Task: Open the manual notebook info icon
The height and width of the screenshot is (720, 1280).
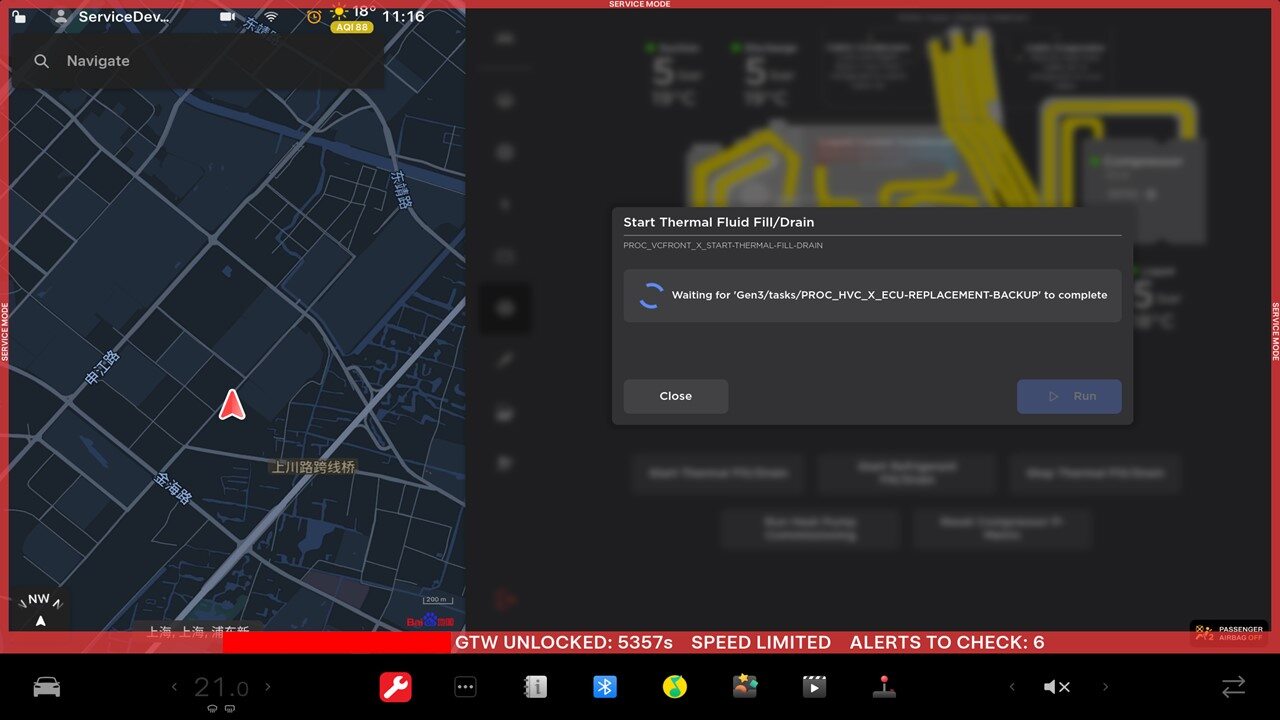Action: (x=536, y=687)
